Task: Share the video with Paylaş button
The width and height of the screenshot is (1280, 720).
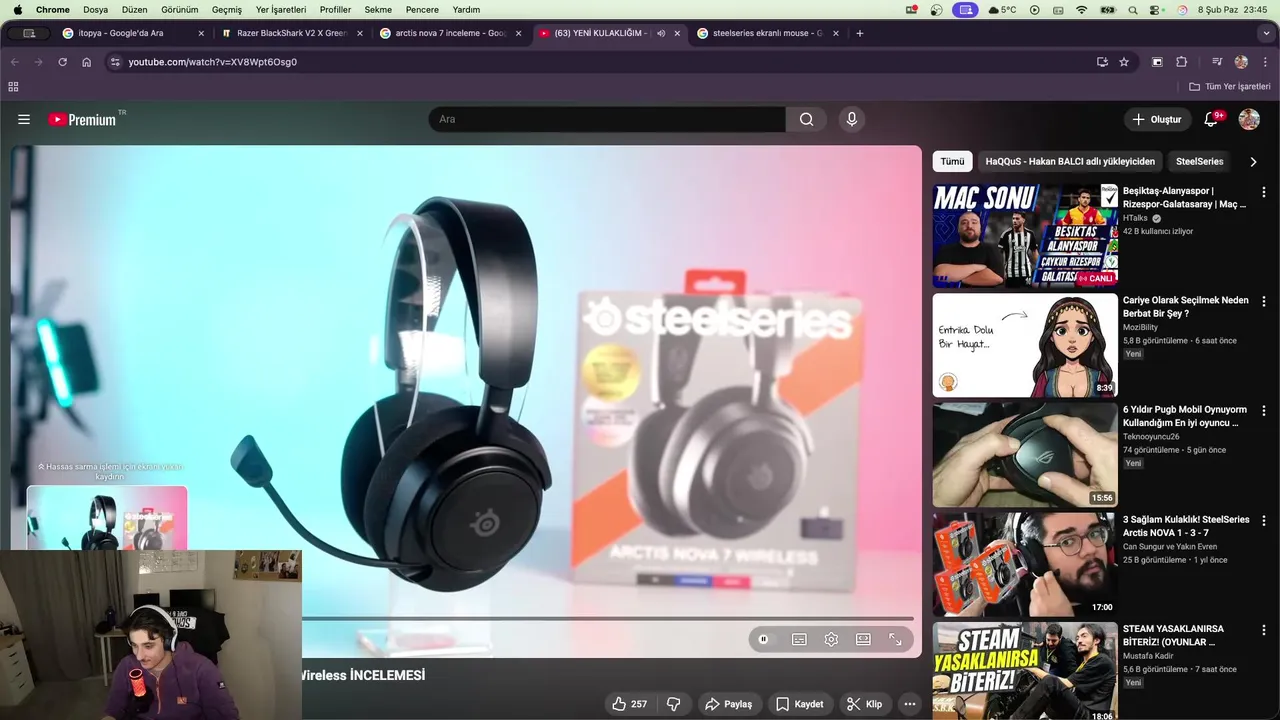Action: point(729,704)
